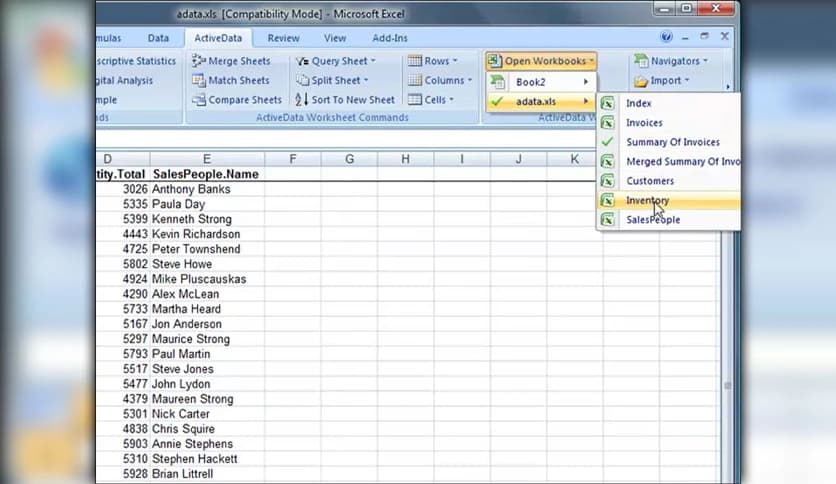Choose SalesPeople from the sheet list

[669, 220]
